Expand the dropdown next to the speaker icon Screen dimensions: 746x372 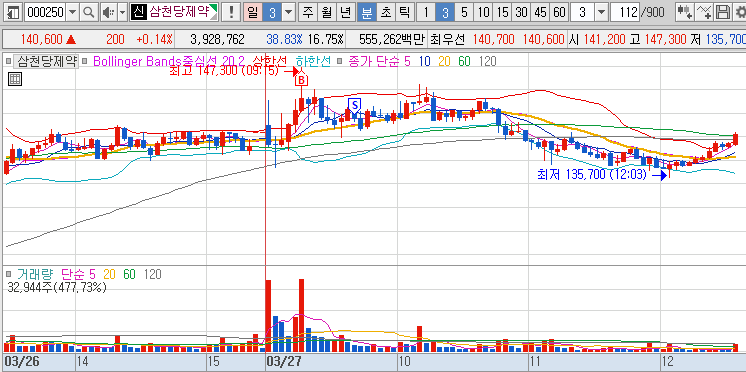(122, 12)
